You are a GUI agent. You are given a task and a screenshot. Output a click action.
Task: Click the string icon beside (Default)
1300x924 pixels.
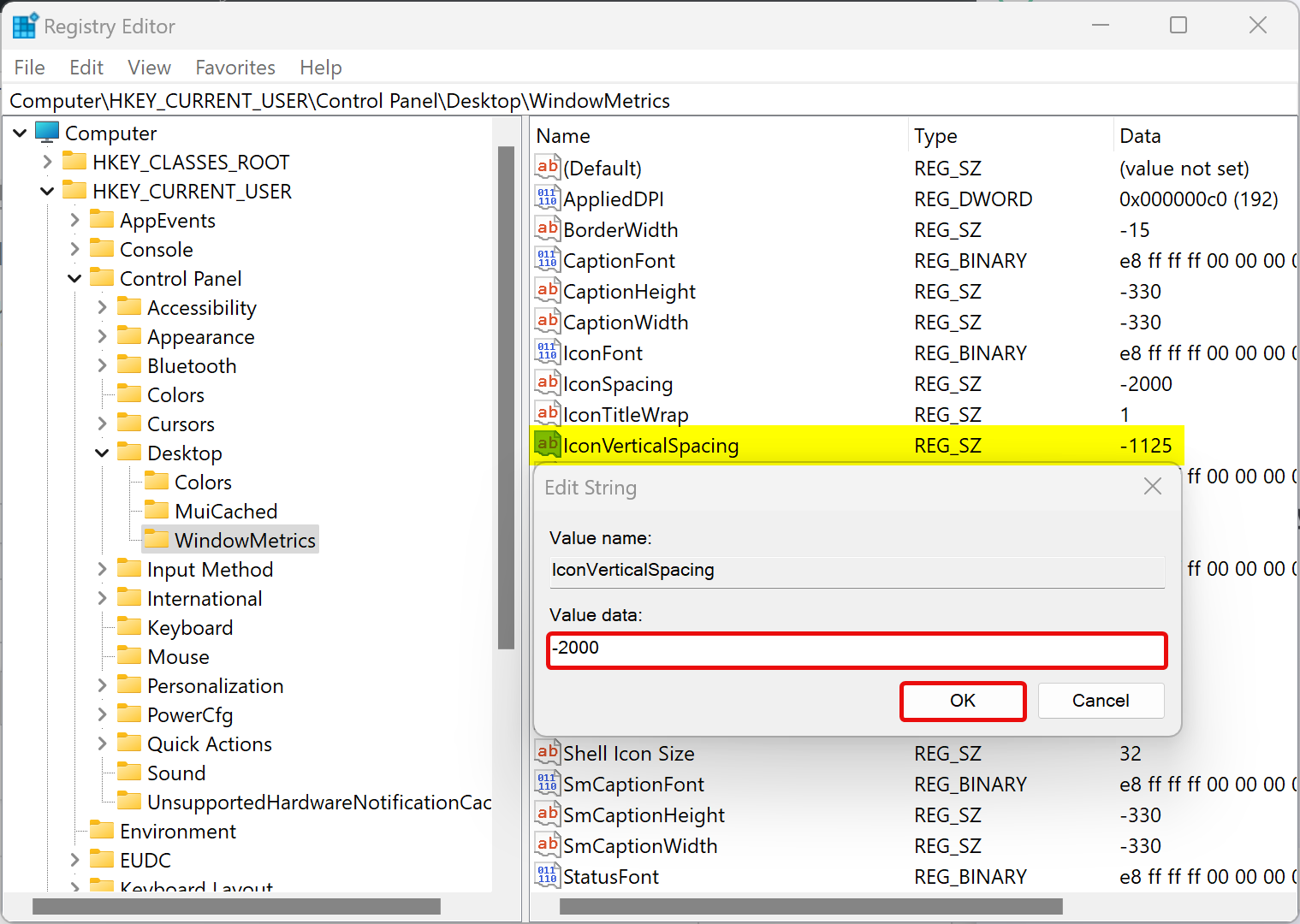(548, 167)
